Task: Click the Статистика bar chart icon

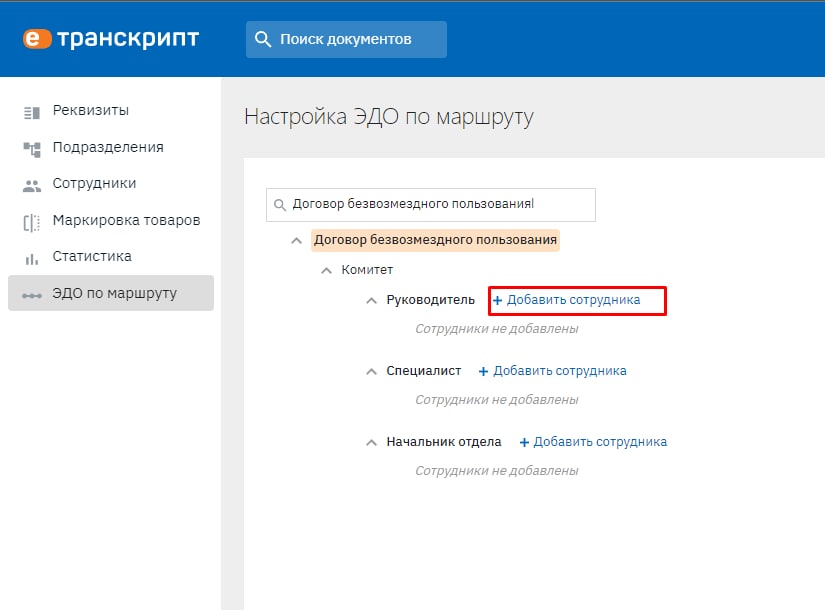Action: point(32,258)
